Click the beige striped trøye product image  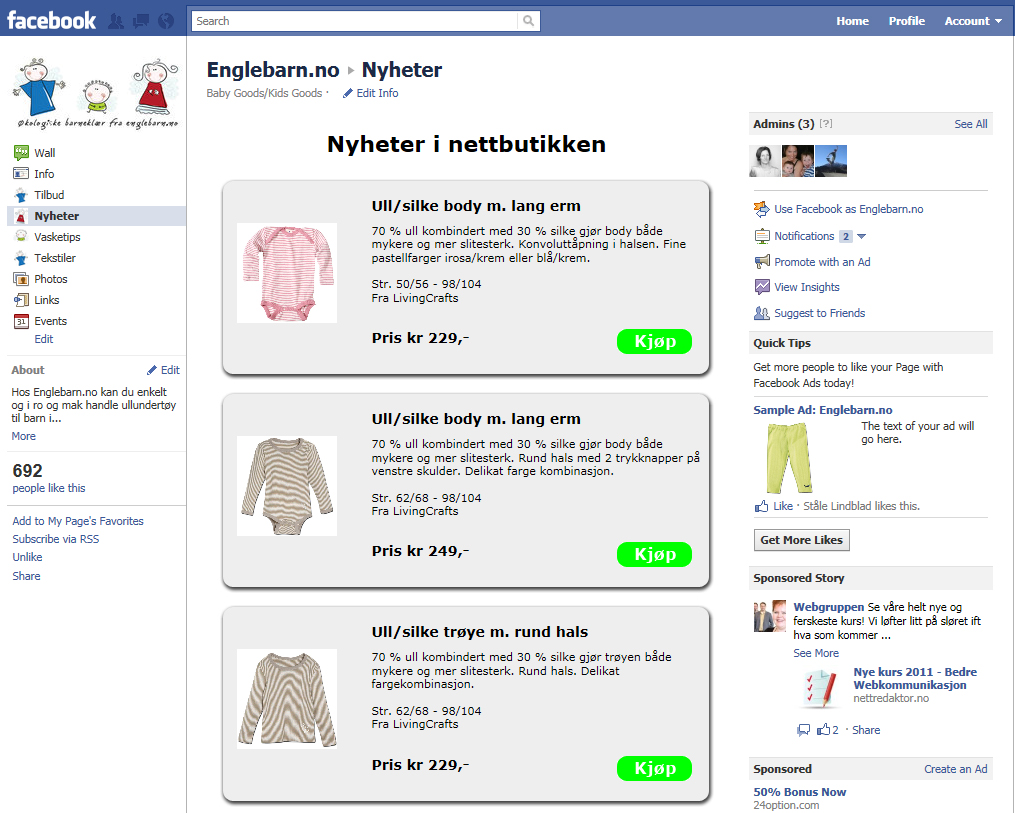[287, 699]
